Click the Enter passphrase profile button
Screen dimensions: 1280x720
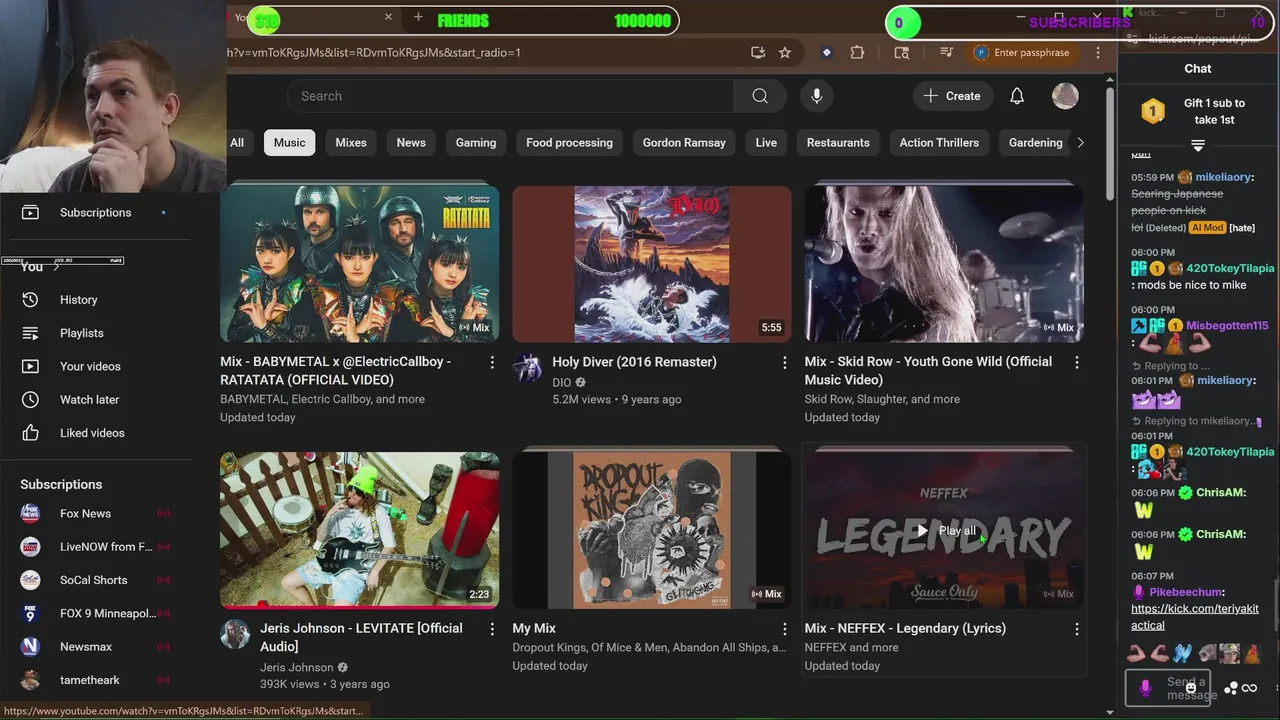pyautogui.click(x=1022, y=53)
